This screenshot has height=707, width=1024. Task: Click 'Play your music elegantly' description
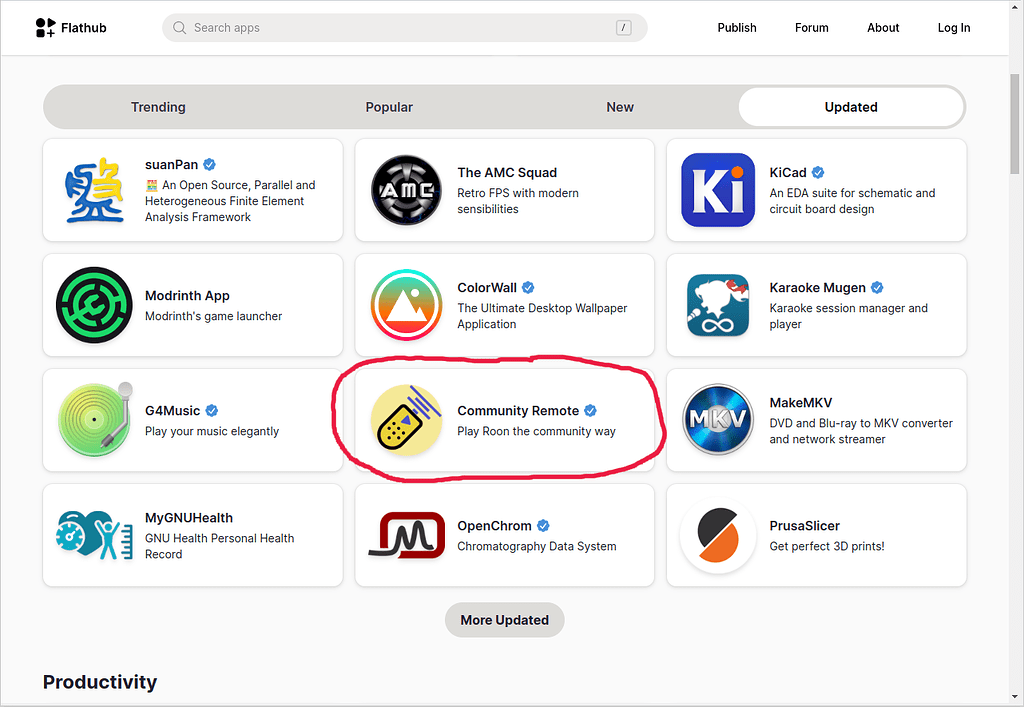[212, 432]
